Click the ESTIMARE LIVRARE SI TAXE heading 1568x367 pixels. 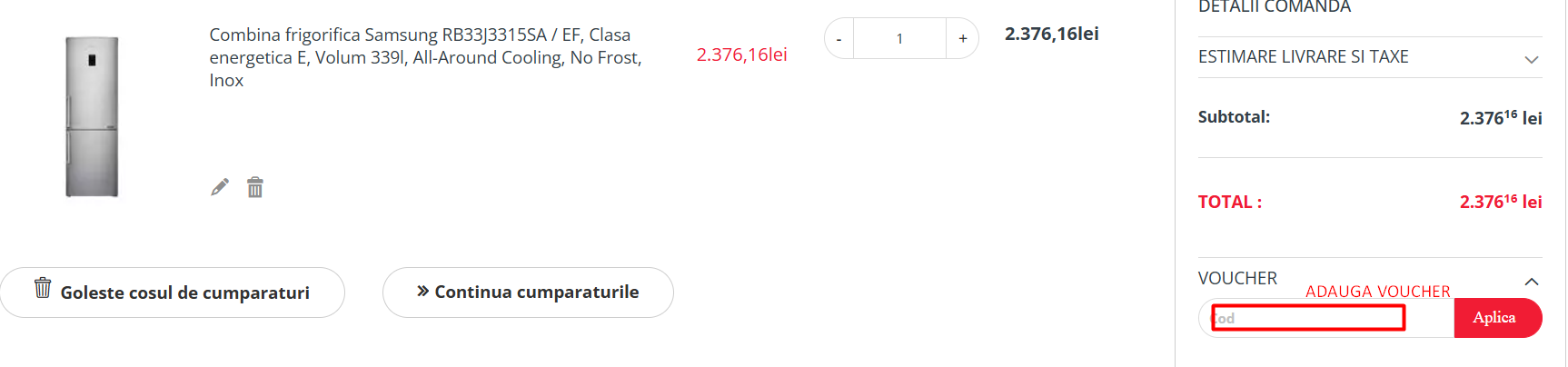[1303, 57]
